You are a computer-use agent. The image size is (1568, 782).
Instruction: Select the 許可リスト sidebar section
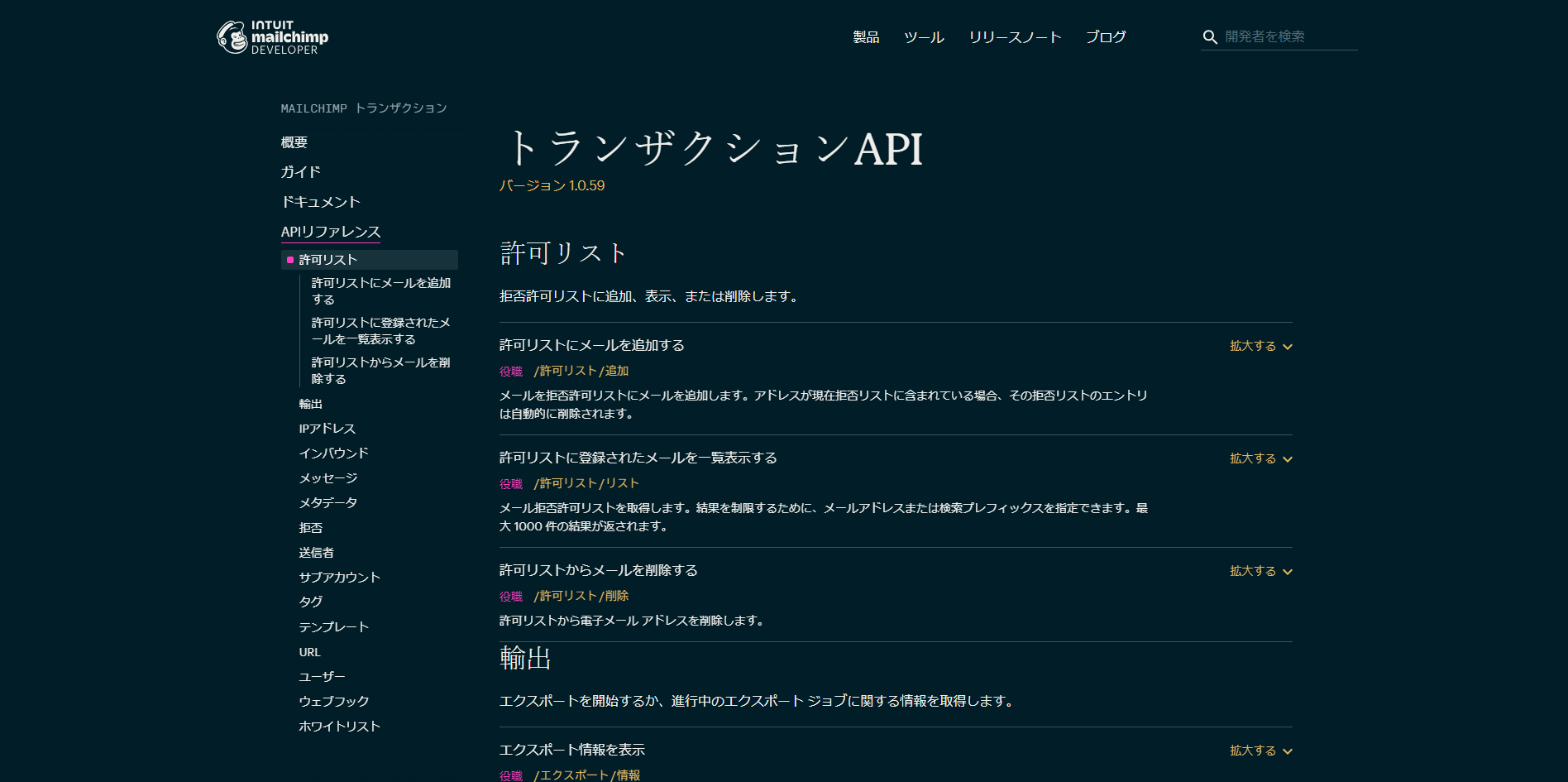(x=370, y=260)
